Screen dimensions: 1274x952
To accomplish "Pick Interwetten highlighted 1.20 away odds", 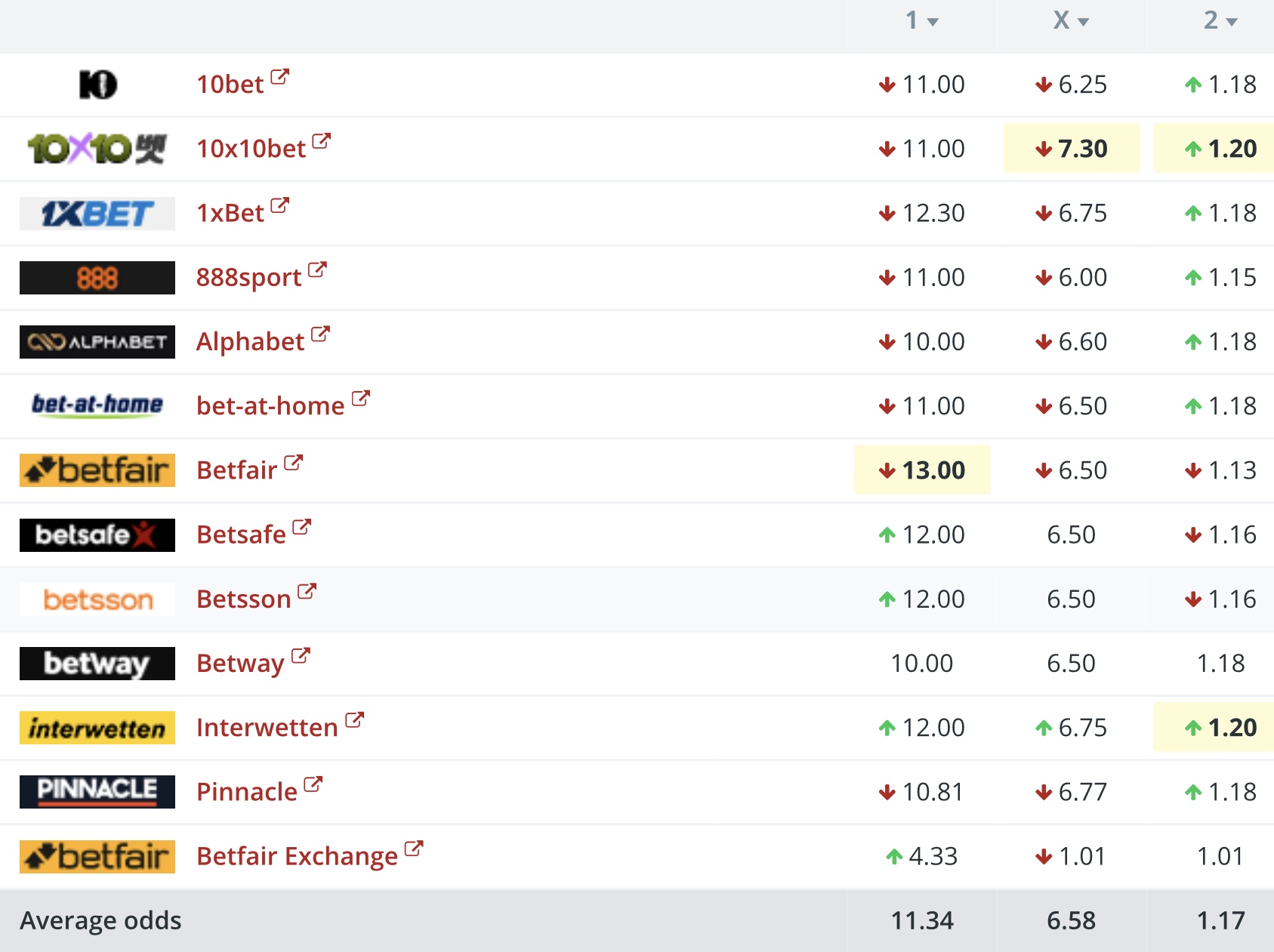I will click(x=1213, y=728).
